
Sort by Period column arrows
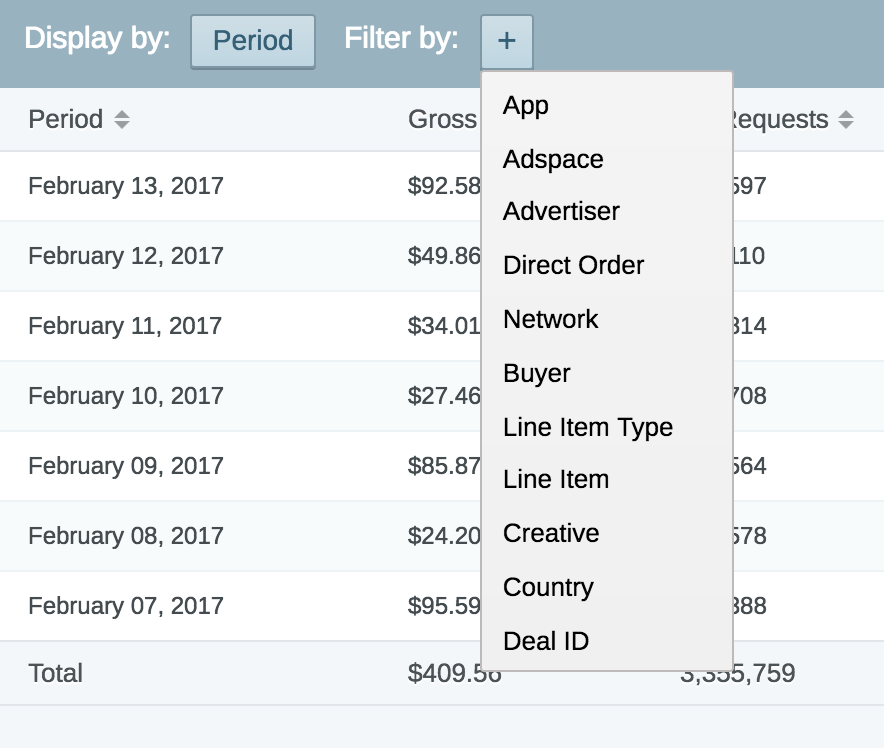pyautogui.click(x=122, y=119)
